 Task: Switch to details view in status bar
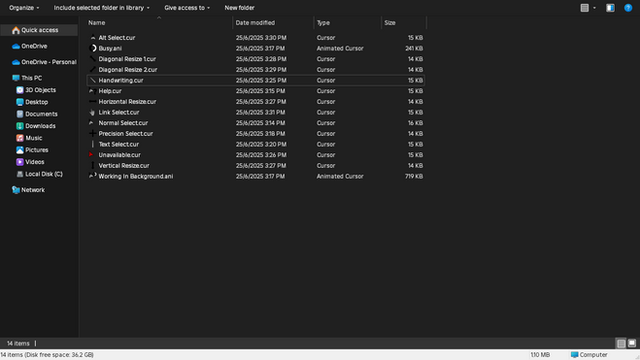point(621,343)
